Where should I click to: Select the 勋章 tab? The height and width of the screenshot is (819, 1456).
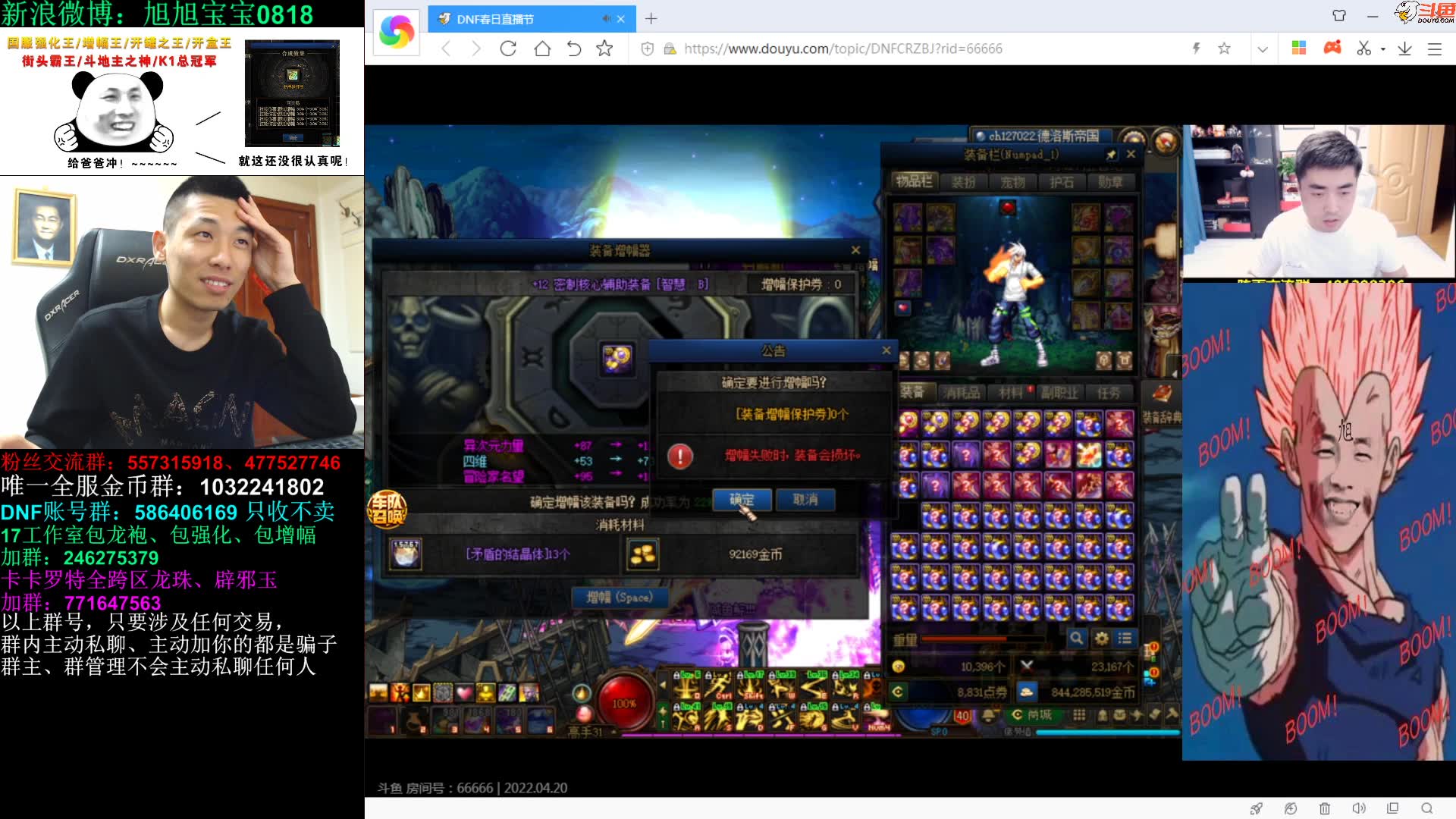1109,182
